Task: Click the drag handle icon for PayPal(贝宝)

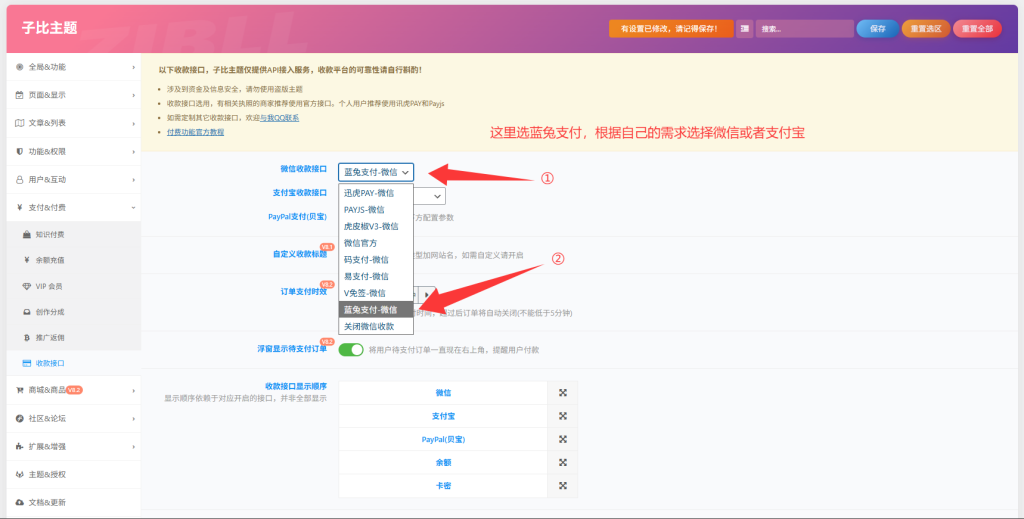Action: (563, 439)
